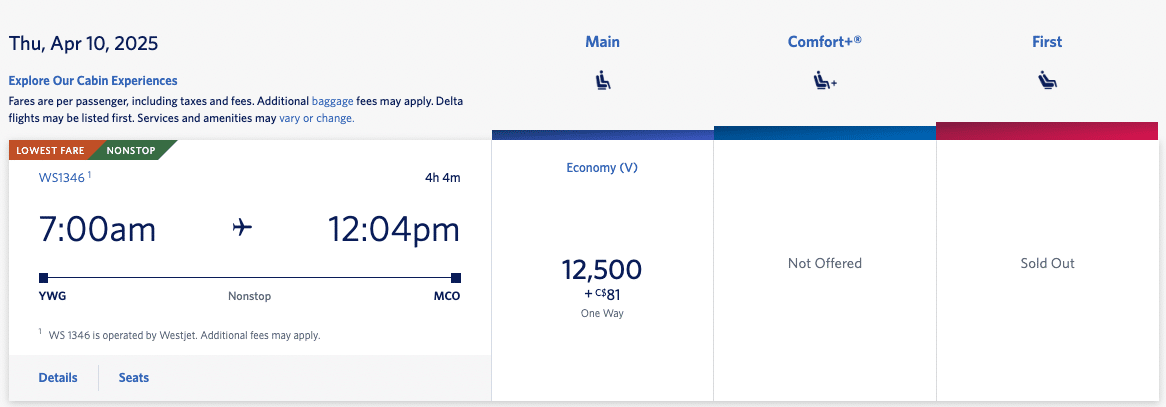Open the First cabin column header
The width and height of the screenshot is (1166, 407).
(x=1047, y=42)
